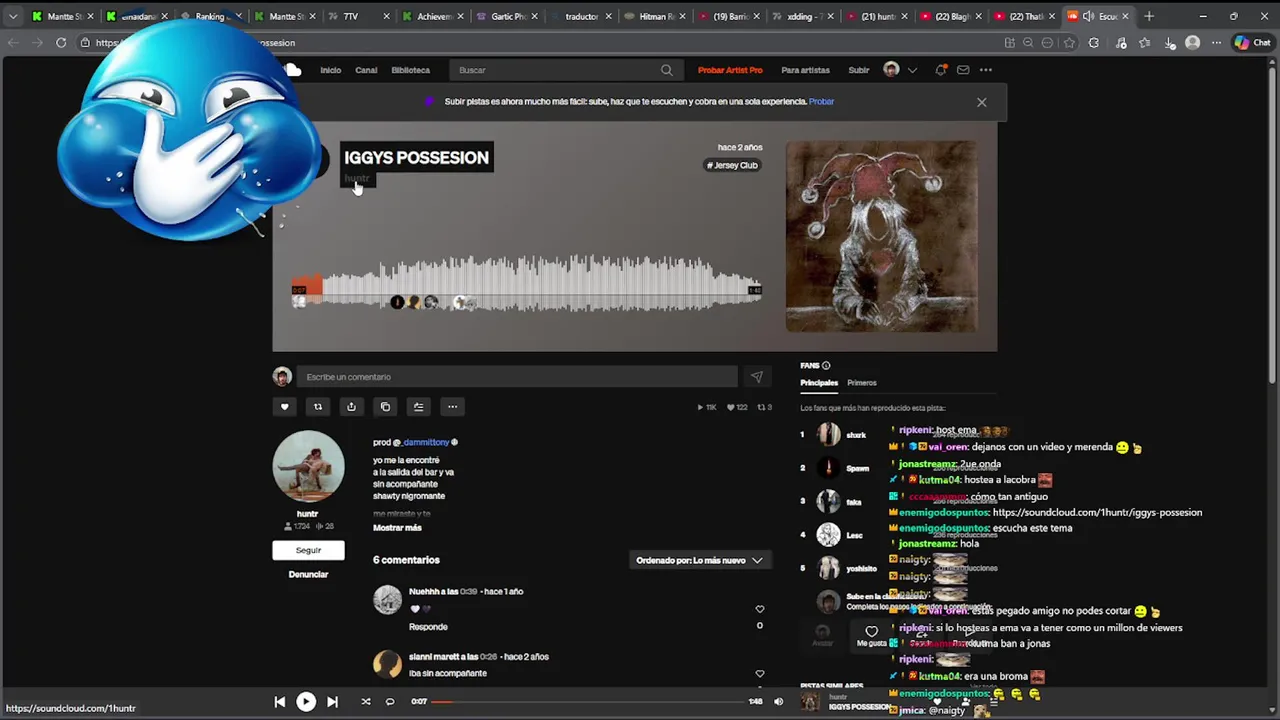Open Biblioteca in SoundCloud navigation
Viewport: 1280px width, 720px height.
[x=411, y=70]
